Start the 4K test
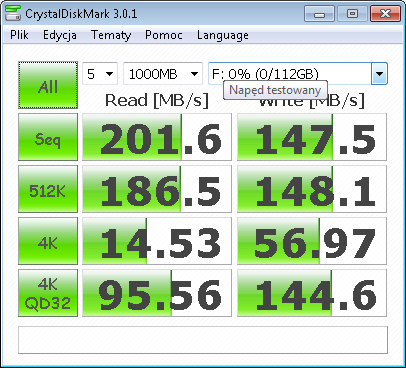406x368 pixels. (x=48, y=241)
